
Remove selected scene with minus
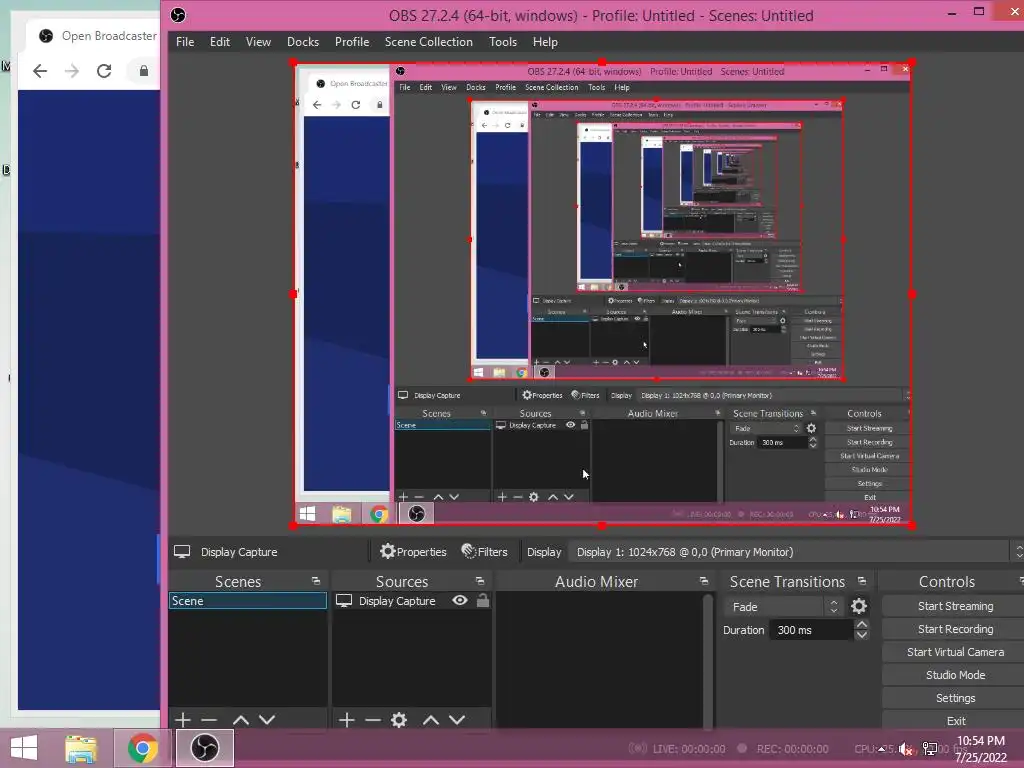pos(209,720)
